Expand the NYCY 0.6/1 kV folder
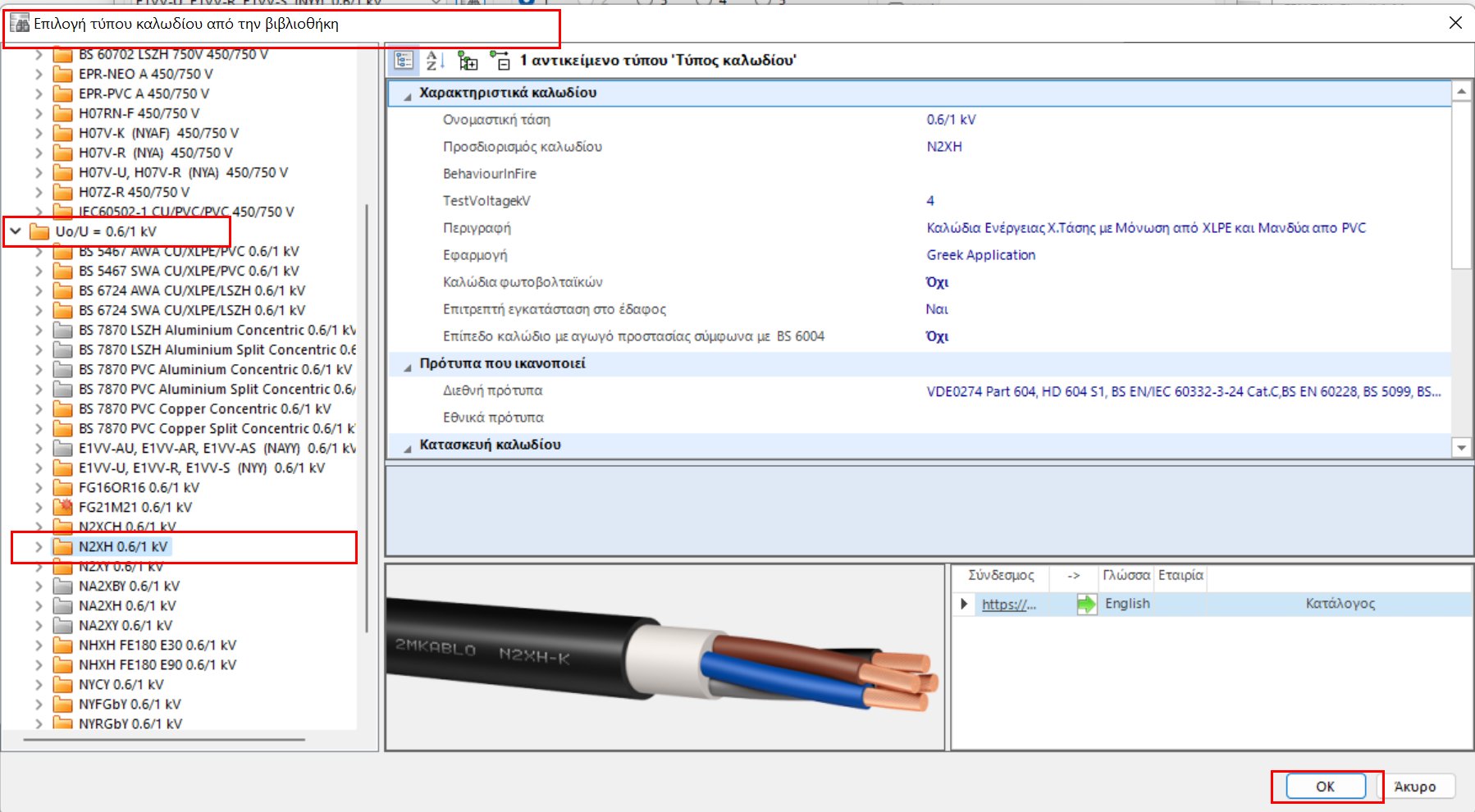 [x=39, y=683]
